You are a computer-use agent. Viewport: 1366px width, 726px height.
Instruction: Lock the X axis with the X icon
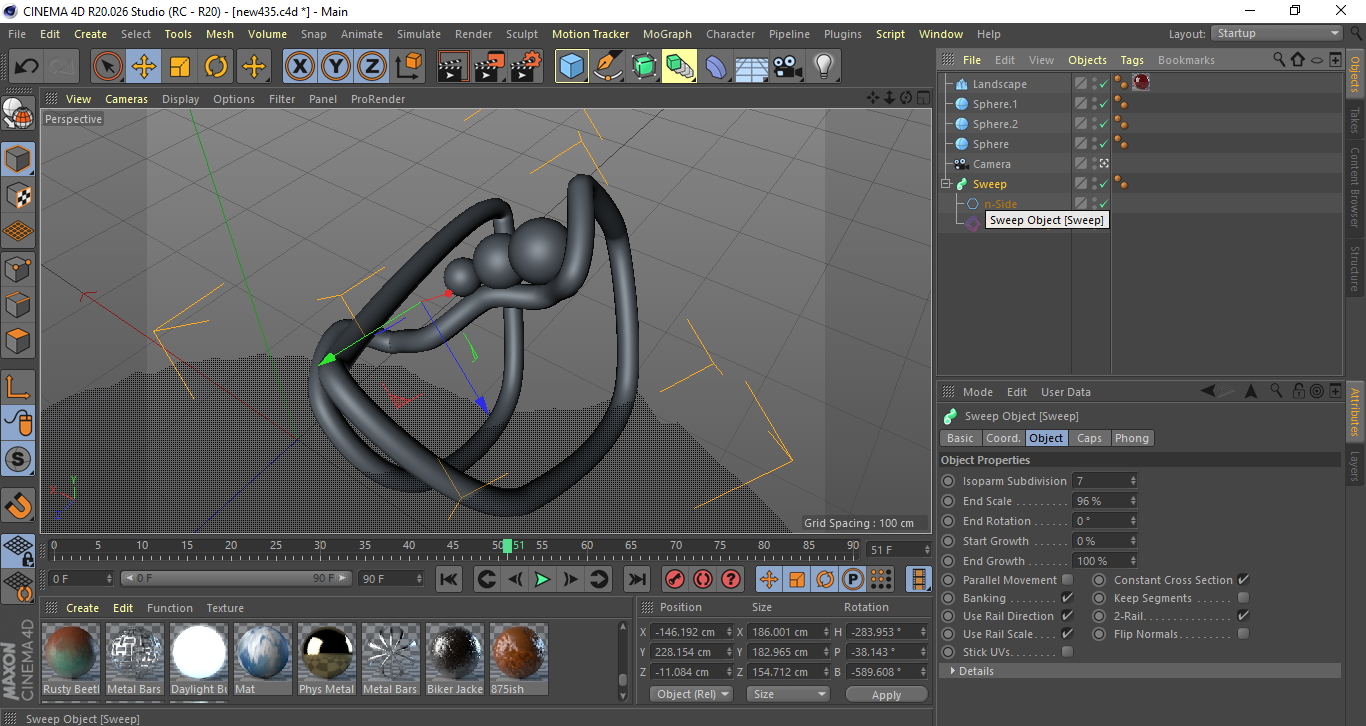(x=300, y=66)
